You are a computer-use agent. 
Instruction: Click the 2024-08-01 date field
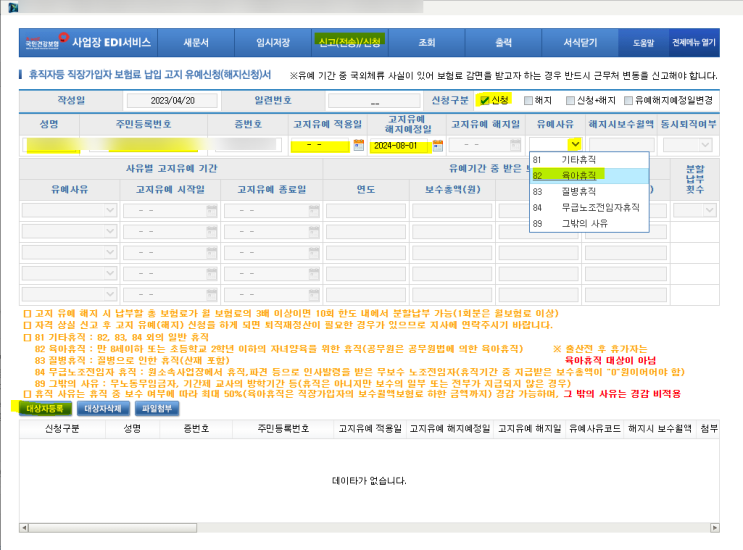(400, 145)
